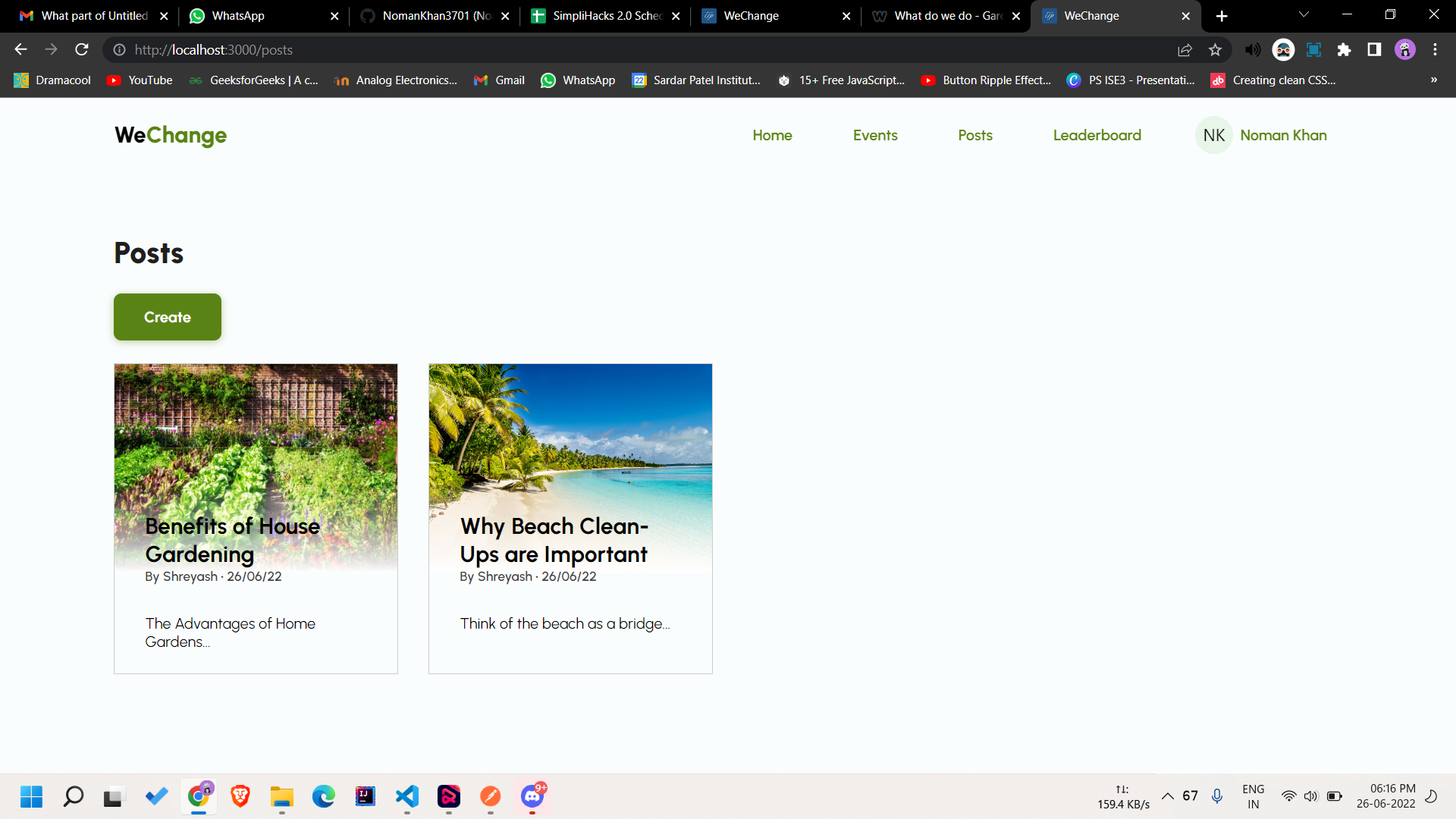
Task: Show hidden system tray icons
Action: (x=1168, y=795)
